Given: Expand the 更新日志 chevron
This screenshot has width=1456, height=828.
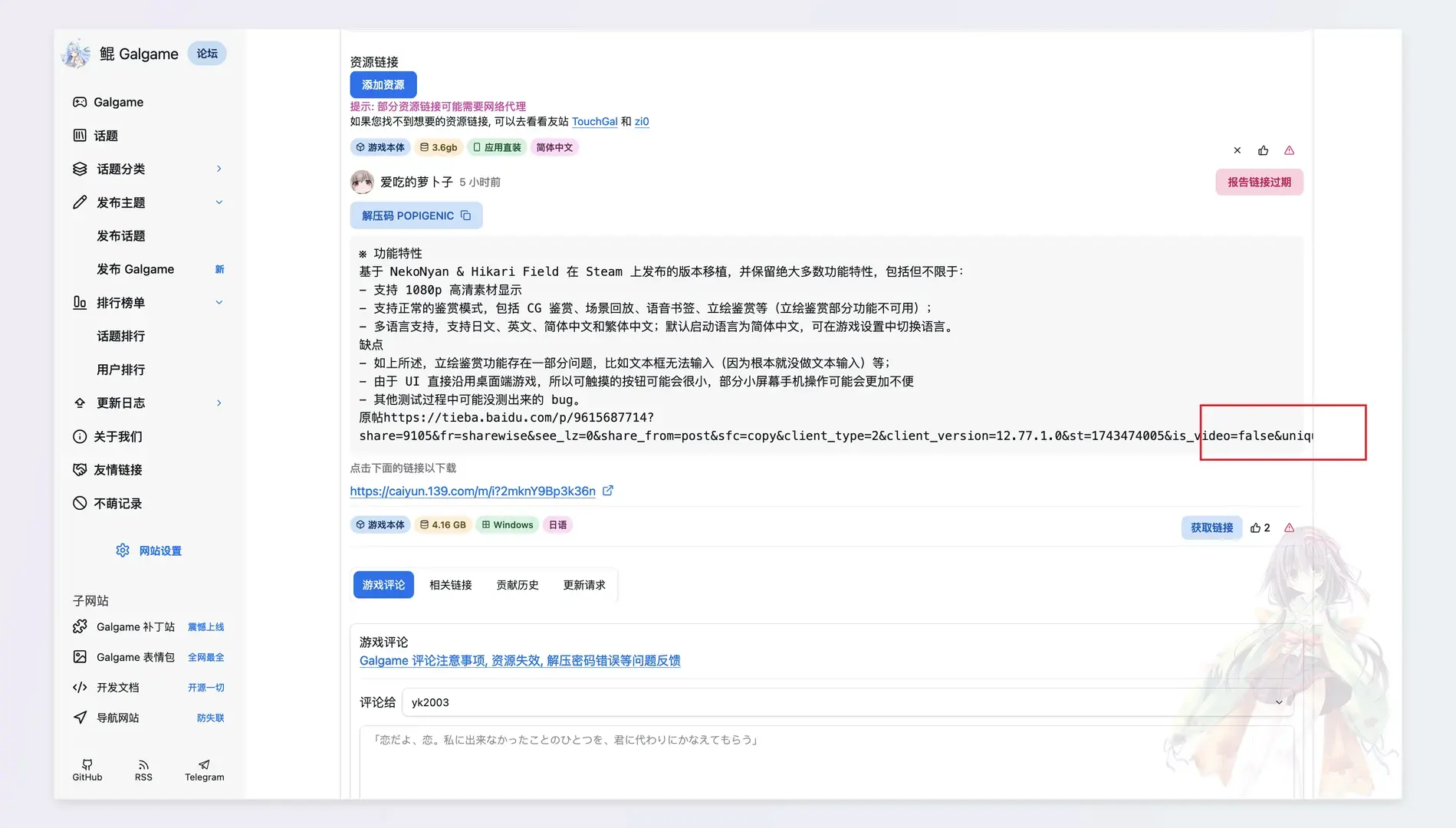Looking at the screenshot, I should point(219,403).
